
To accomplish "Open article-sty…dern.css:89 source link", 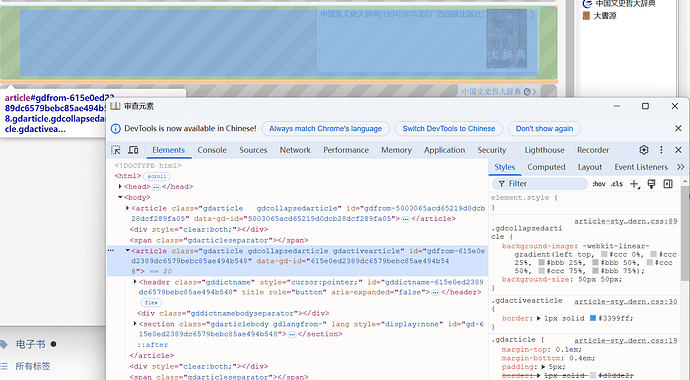I will 625,221.
